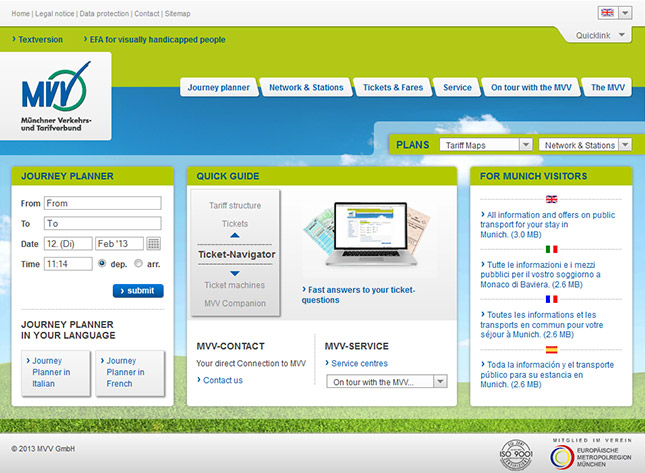Select Tariff structure in Quick Guide

click(235, 205)
